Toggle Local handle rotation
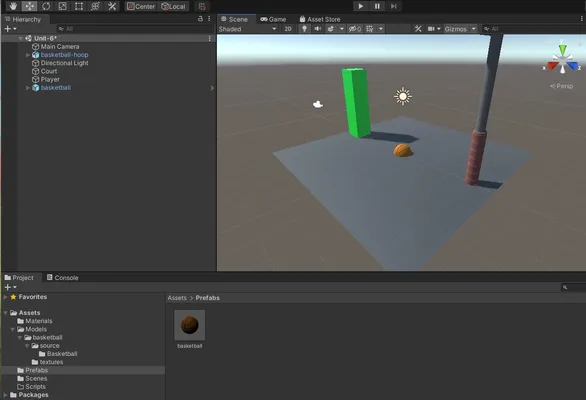Viewport: 586px width, 400px height. coord(173,6)
